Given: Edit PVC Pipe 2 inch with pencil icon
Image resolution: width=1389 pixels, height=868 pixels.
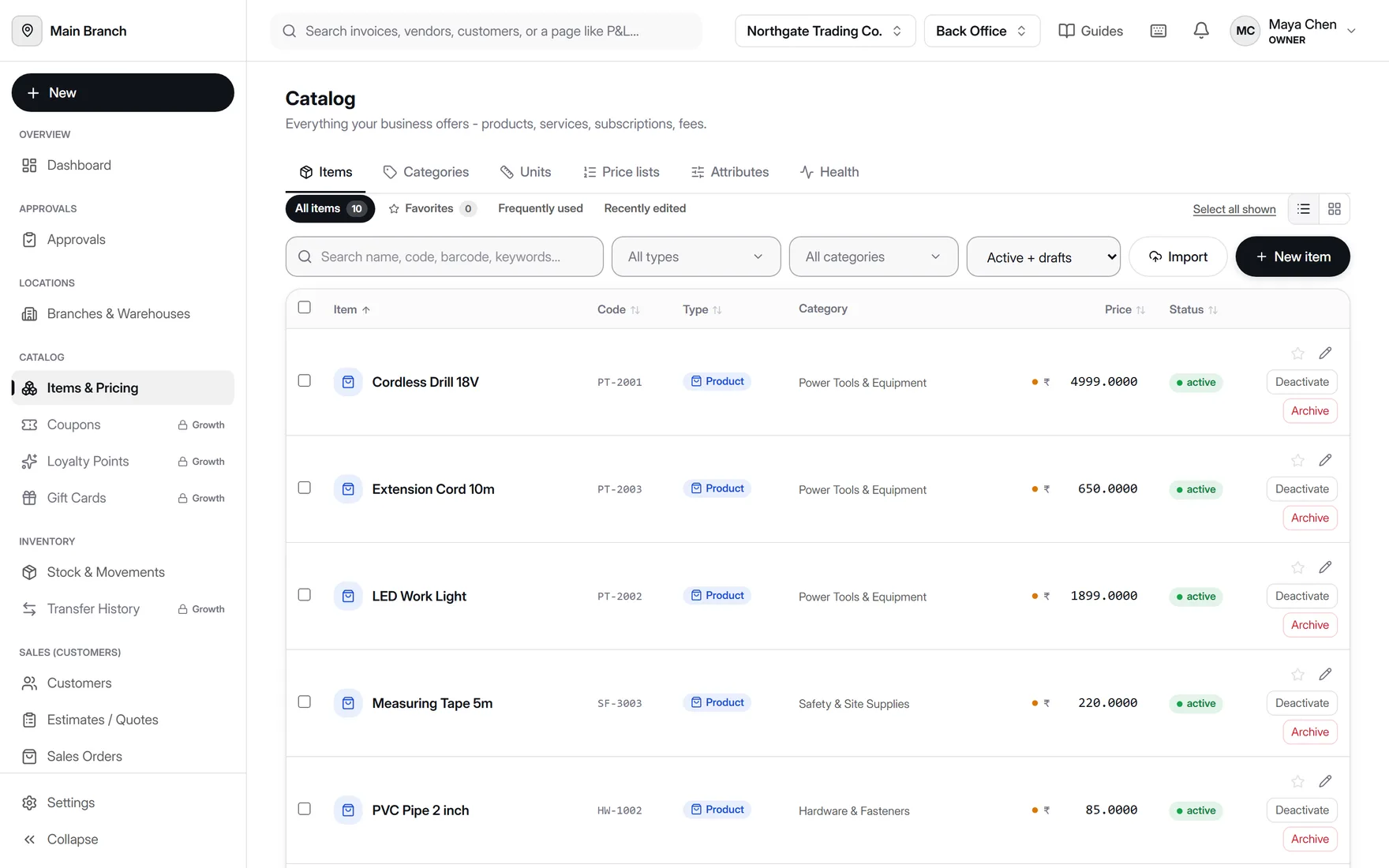Looking at the screenshot, I should 1325,780.
